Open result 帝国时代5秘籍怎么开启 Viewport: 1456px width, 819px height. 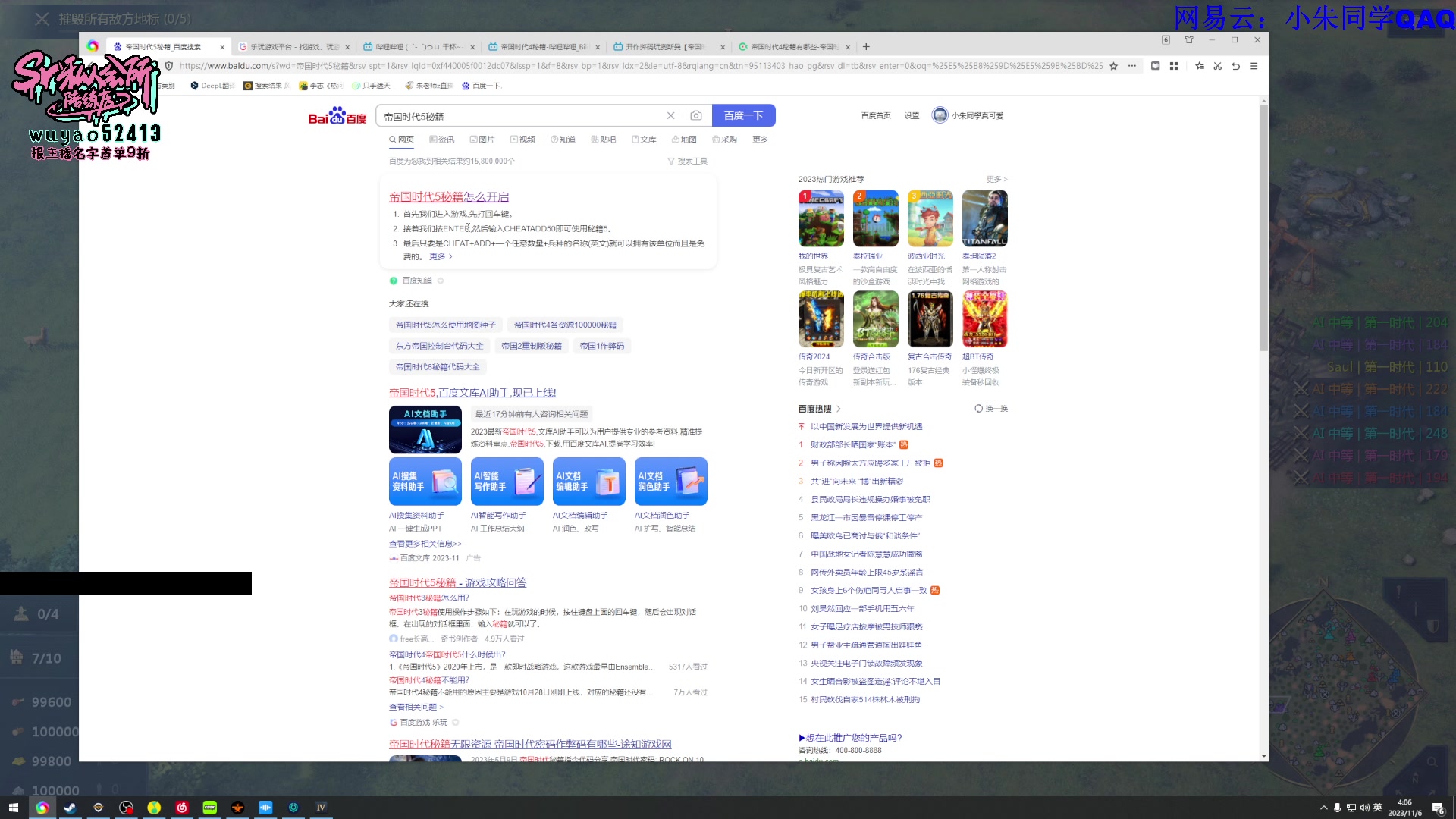449,197
